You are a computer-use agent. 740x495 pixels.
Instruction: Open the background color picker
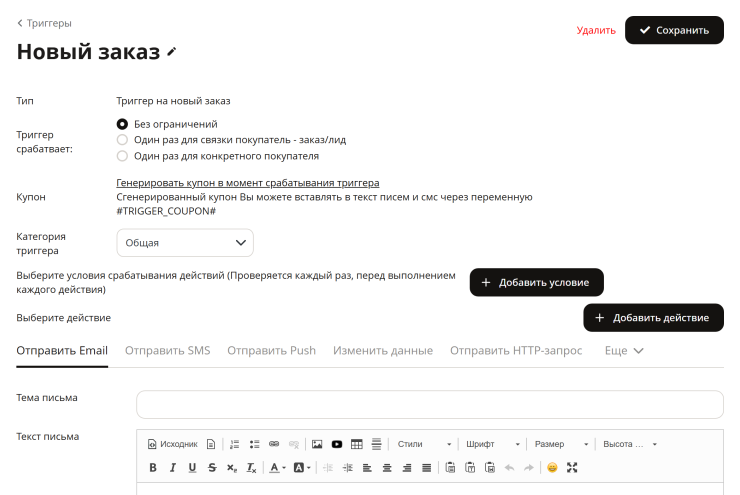coord(302,468)
